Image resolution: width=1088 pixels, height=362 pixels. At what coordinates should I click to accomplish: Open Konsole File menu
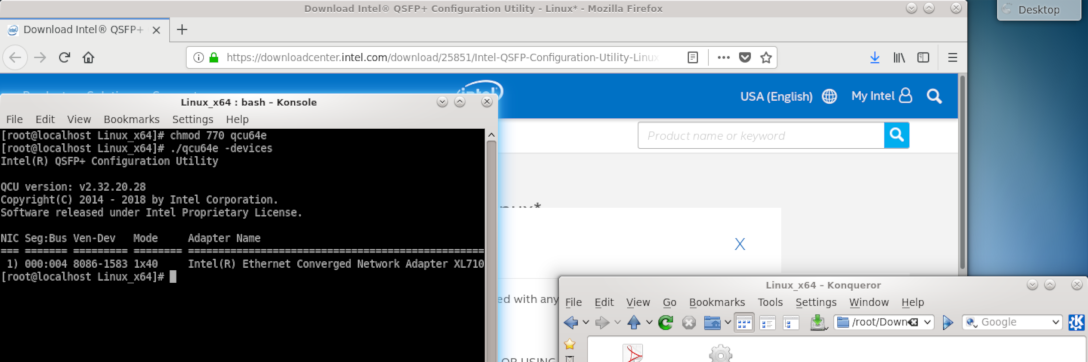coord(14,119)
